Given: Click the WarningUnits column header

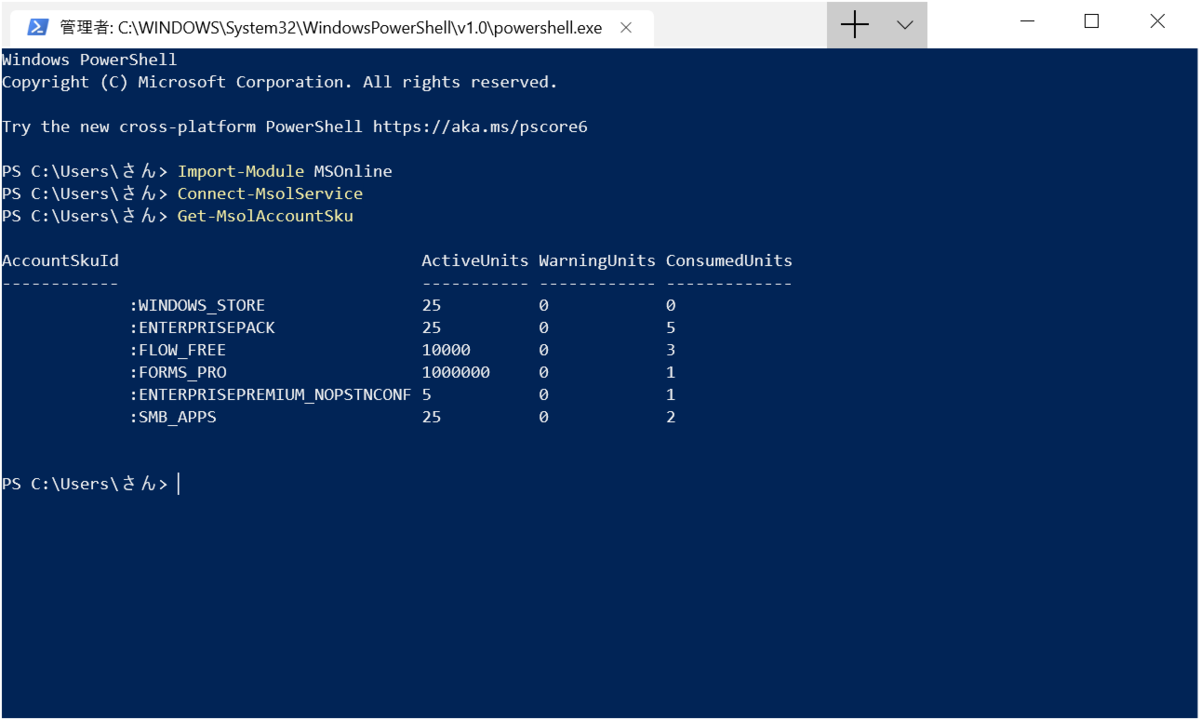Looking at the screenshot, I should tap(597, 261).
